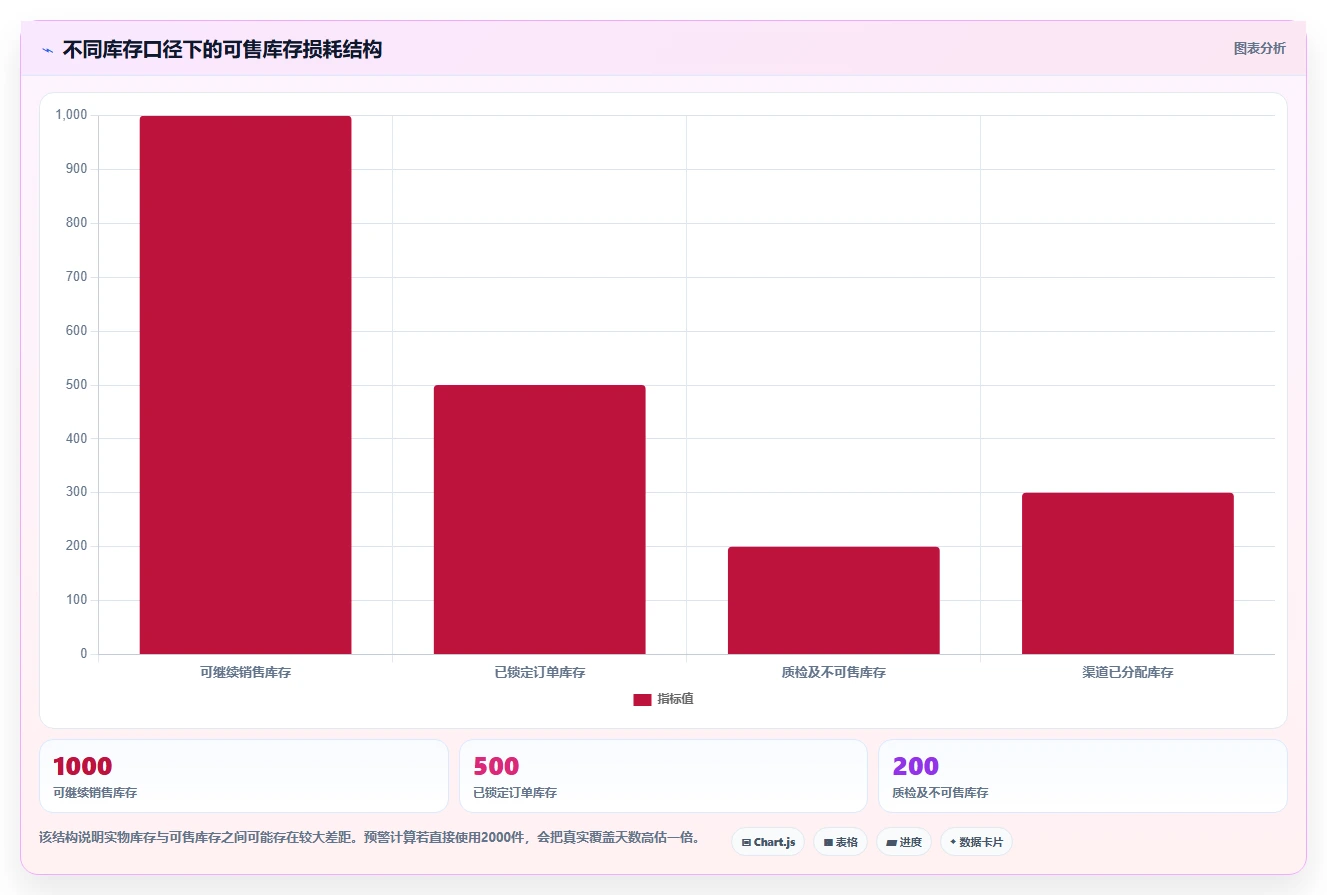The width and height of the screenshot is (1327, 895).
Task: Click the 数据卡片 tag chip
Action: (976, 842)
